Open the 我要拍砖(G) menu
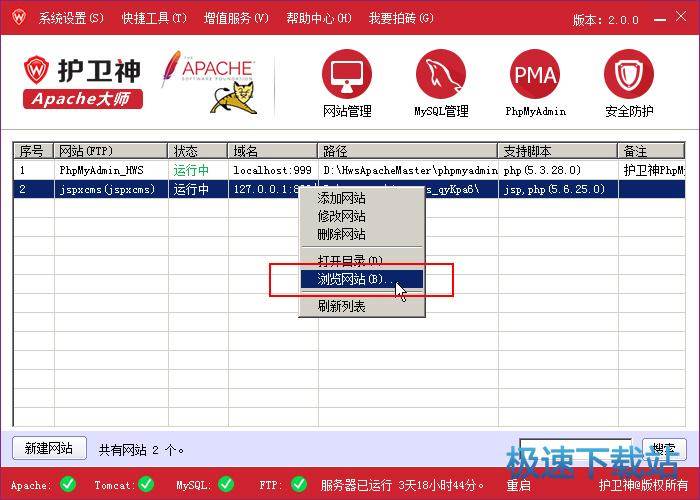Image resolution: width=700 pixels, height=500 pixels. tap(401, 18)
